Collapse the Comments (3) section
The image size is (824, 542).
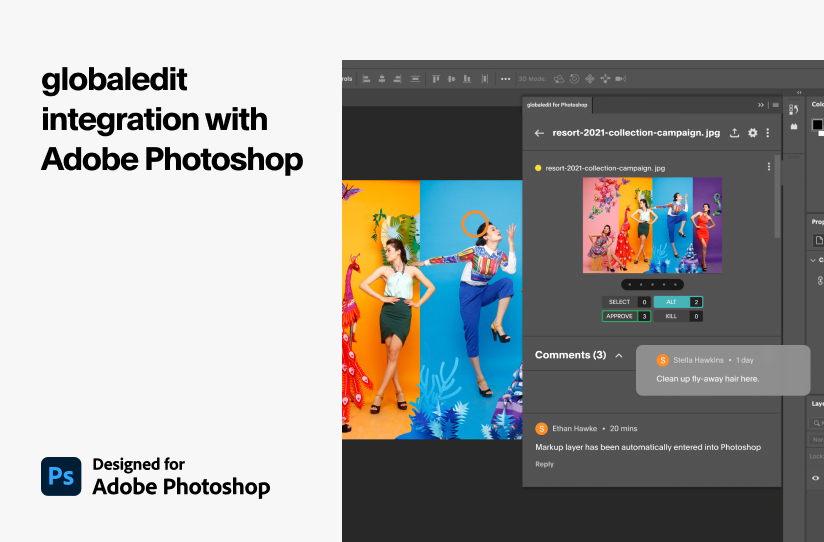pos(619,355)
